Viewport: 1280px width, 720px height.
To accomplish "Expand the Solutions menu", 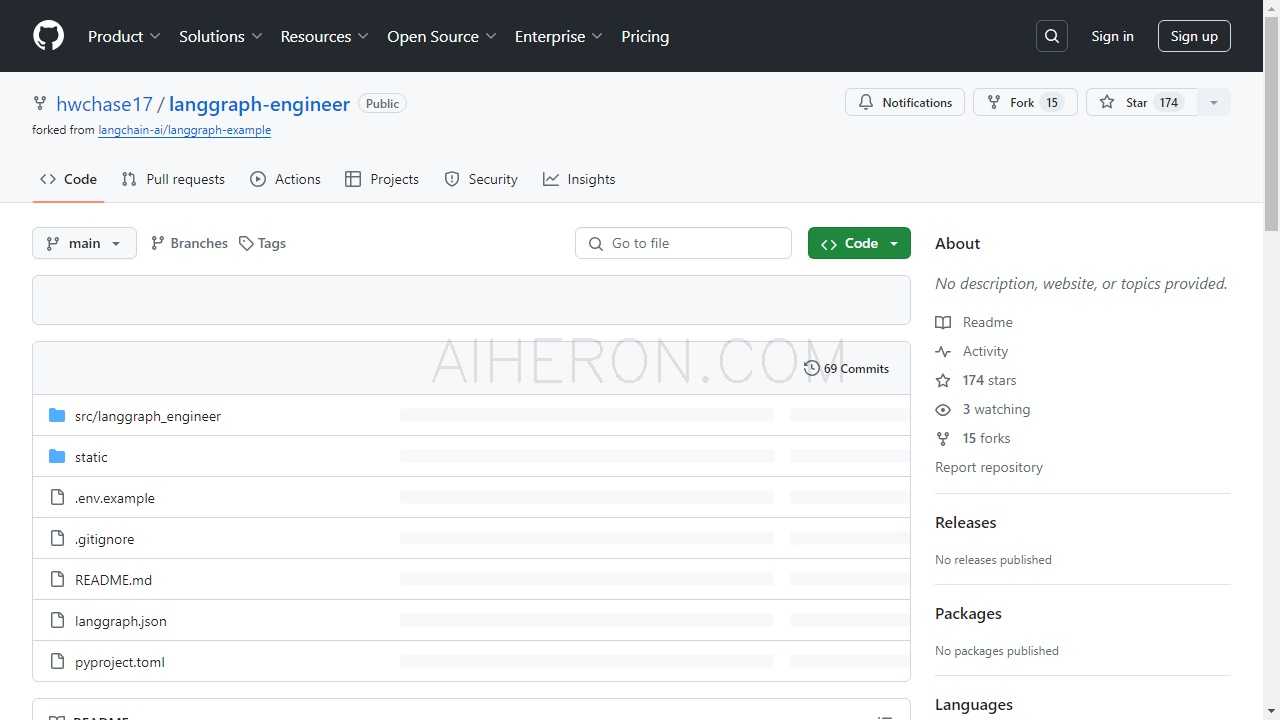I will (x=220, y=36).
